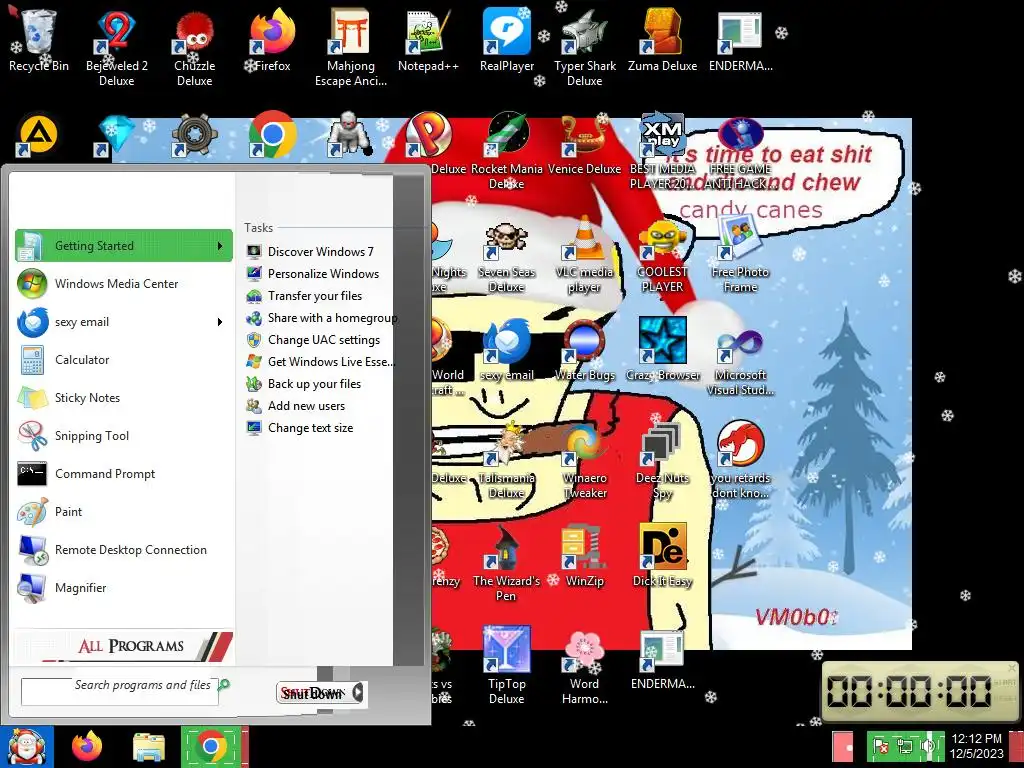The width and height of the screenshot is (1024, 768).
Task: Open Free Photo Frame shortcut
Action: pos(740,256)
